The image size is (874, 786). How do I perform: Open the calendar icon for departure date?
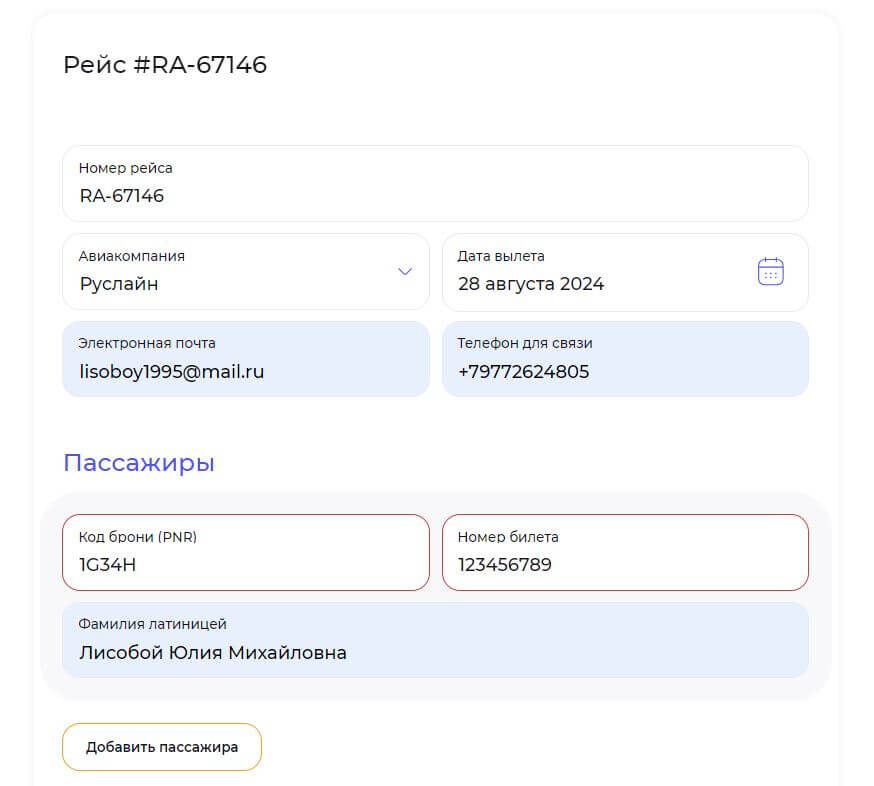(770, 271)
